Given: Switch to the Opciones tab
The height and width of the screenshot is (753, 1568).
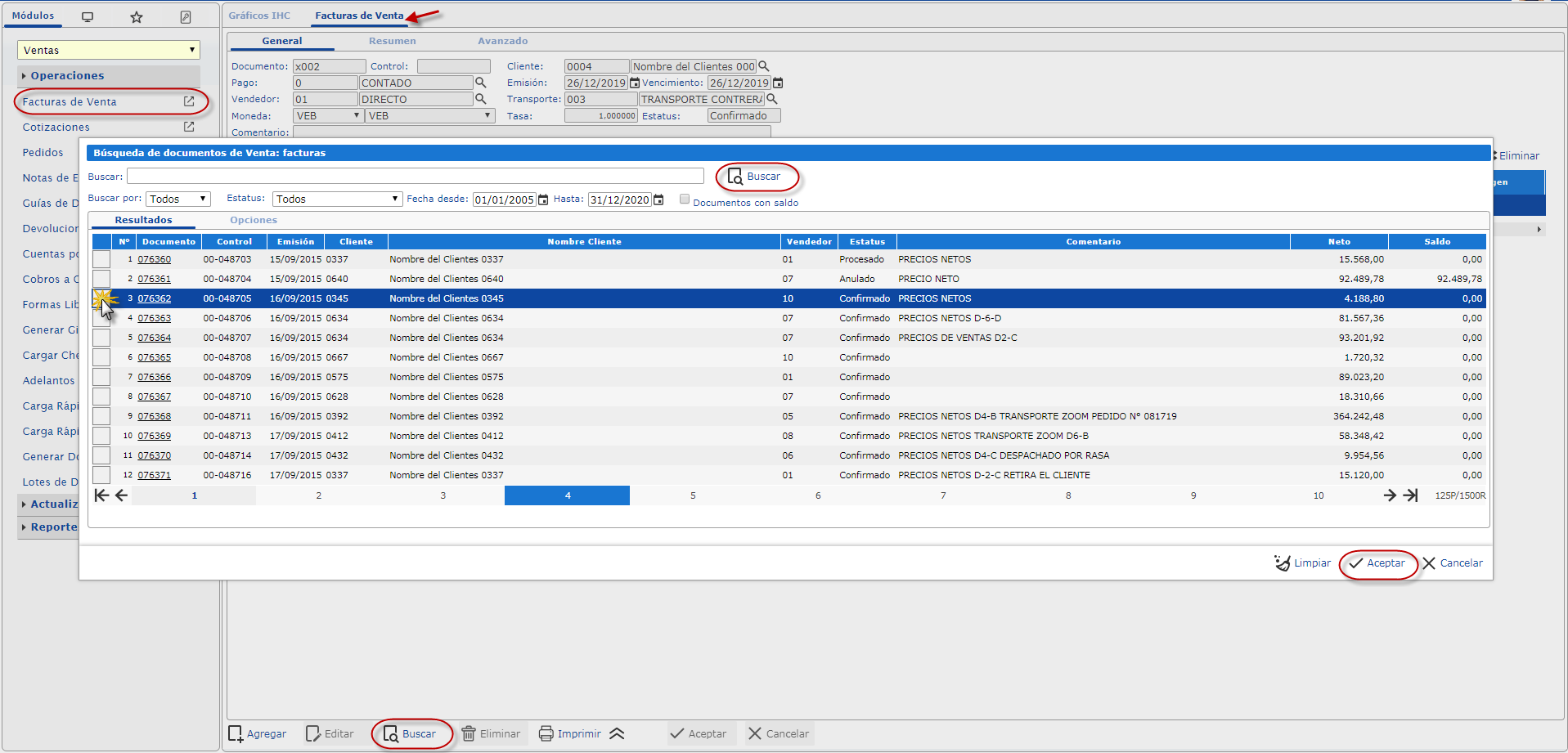Looking at the screenshot, I should click(254, 220).
